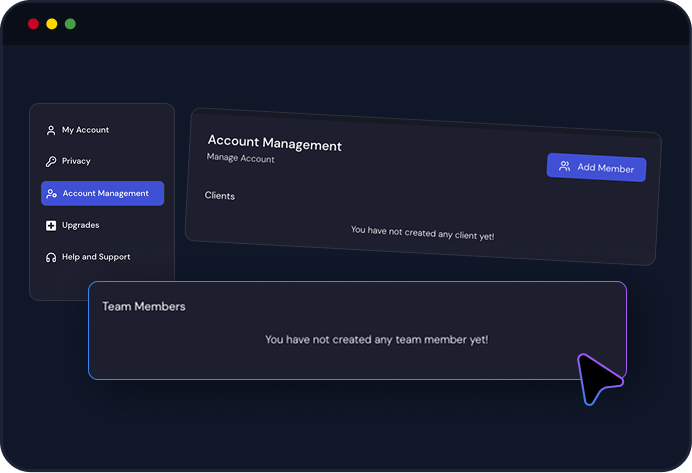This screenshot has width=692, height=473.
Task: Click the Upgrades plus-box icon
Action: pyautogui.click(x=51, y=225)
